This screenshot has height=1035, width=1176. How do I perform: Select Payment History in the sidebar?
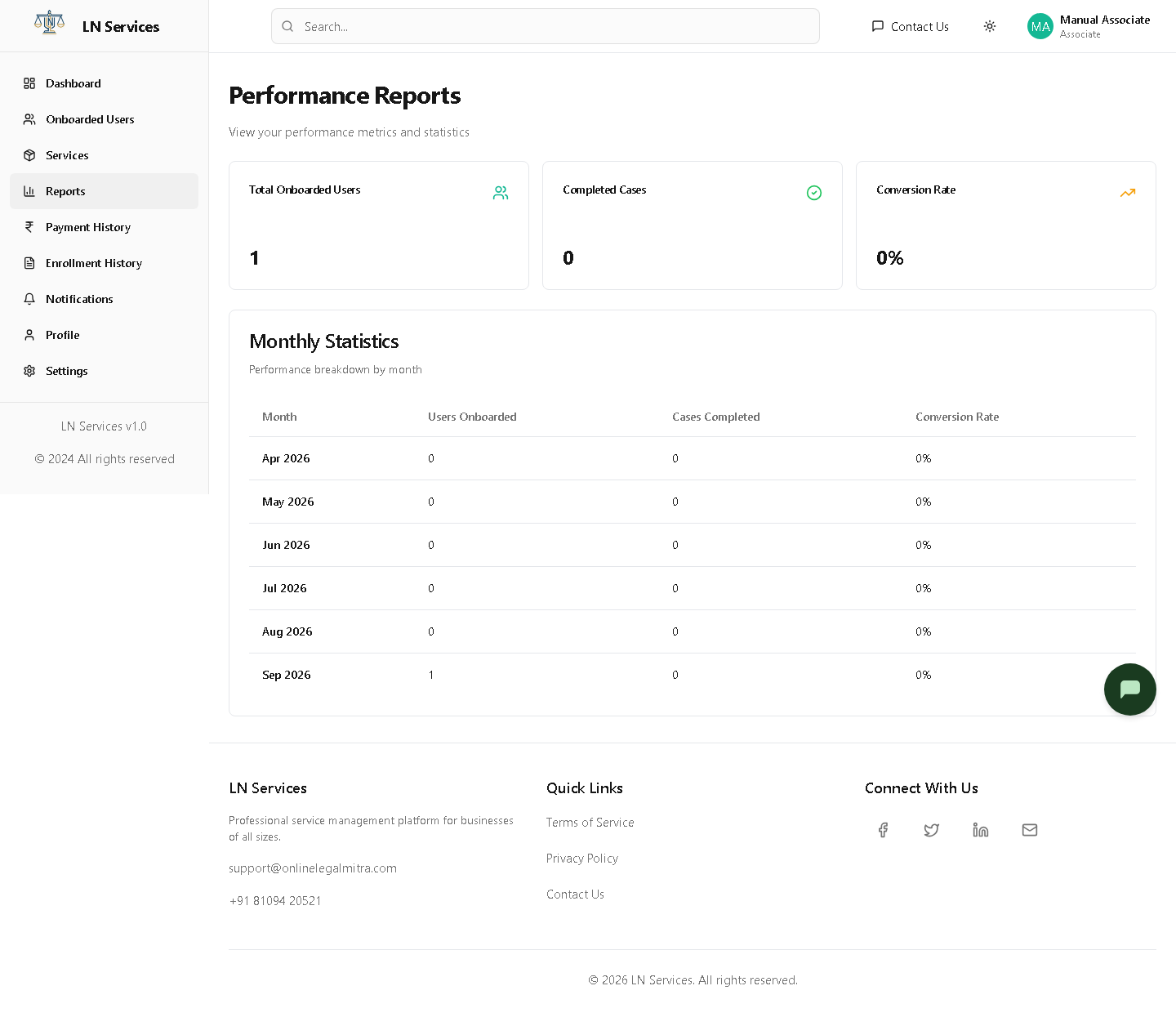point(104,227)
